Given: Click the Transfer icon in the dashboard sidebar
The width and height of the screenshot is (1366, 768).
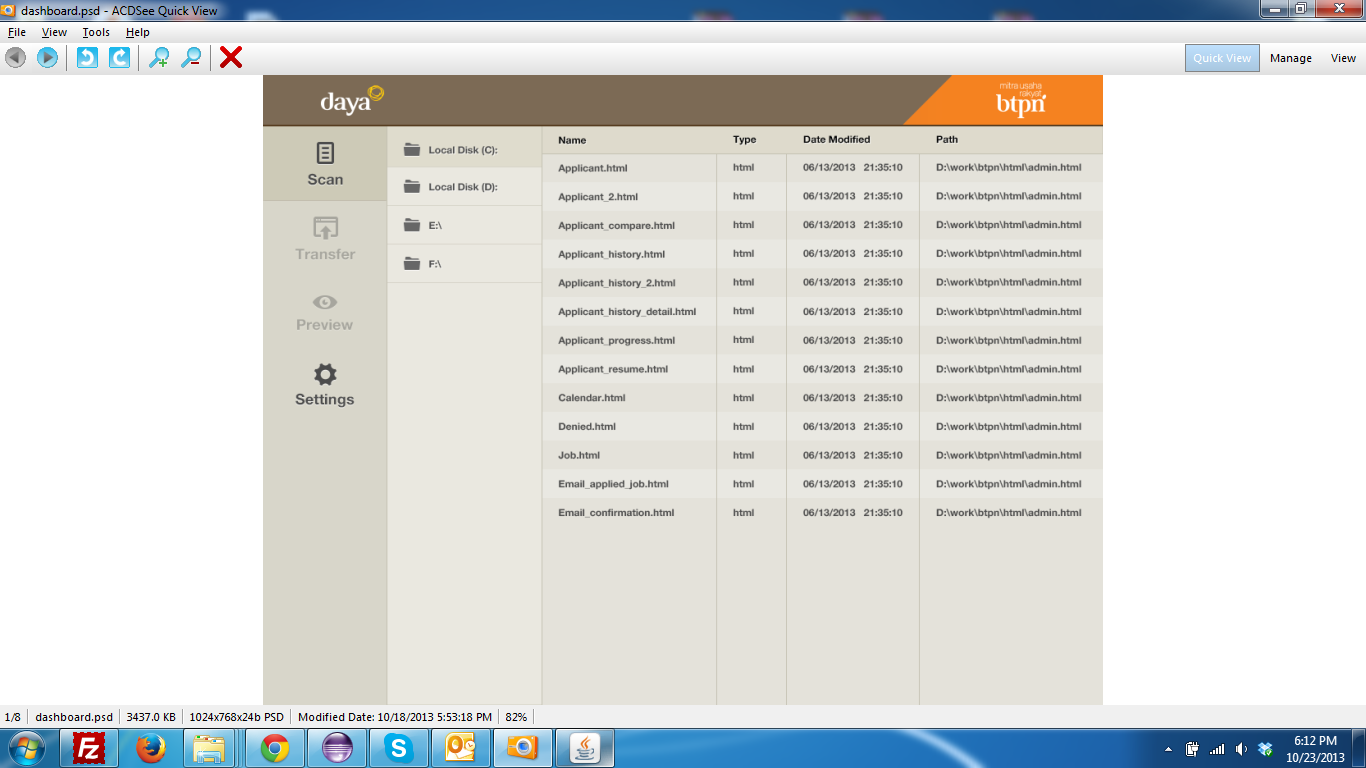Looking at the screenshot, I should point(325,228).
